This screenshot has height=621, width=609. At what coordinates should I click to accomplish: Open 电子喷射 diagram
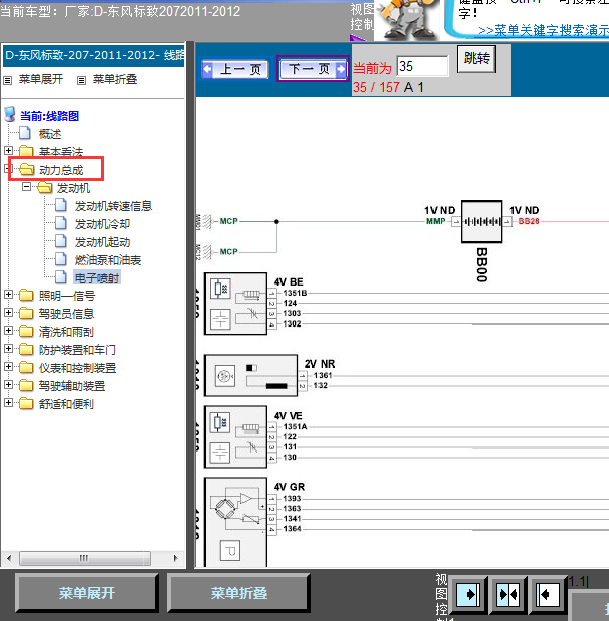[97, 278]
